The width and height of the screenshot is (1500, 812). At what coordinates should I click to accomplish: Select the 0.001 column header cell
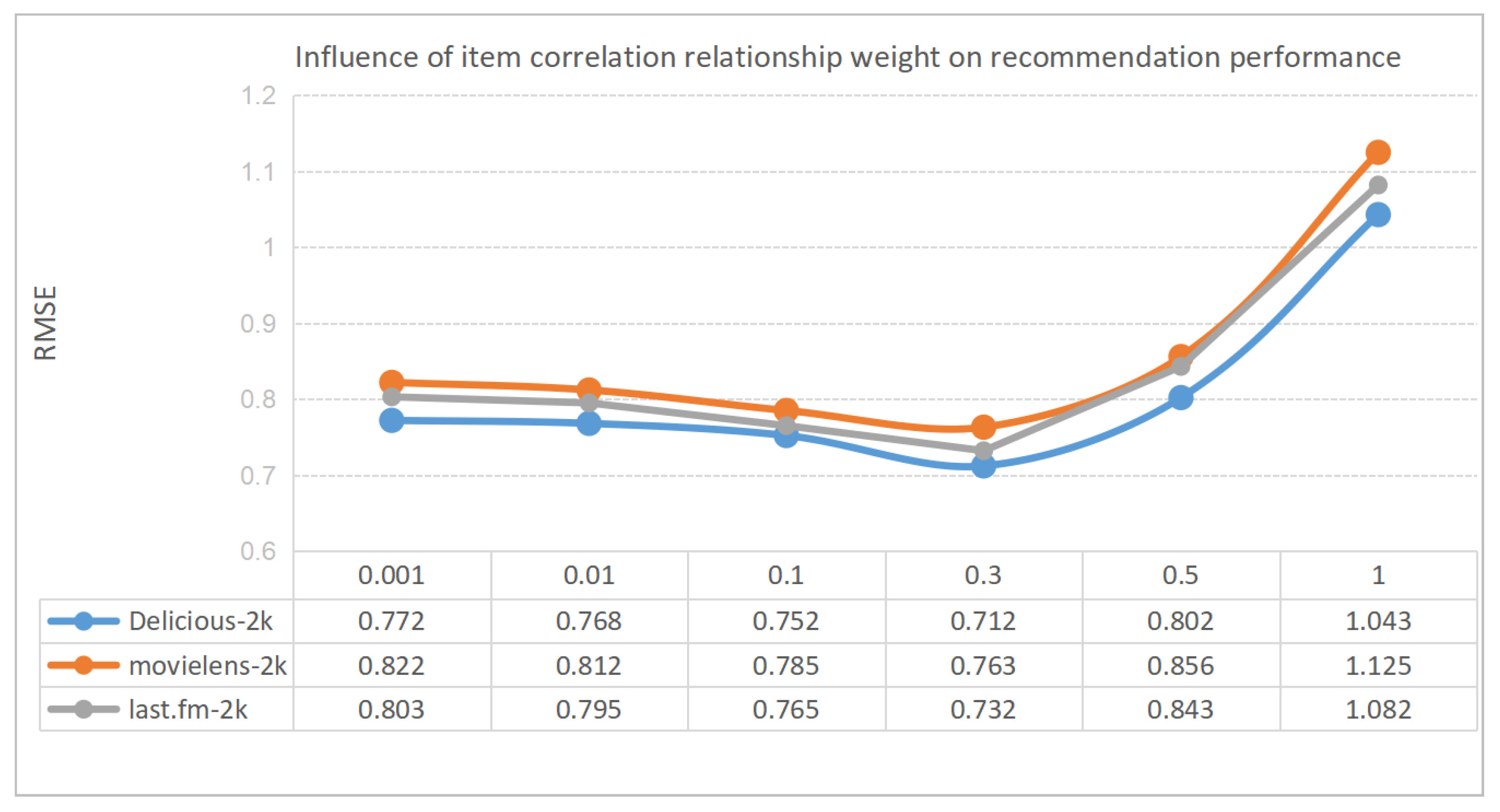[x=391, y=576]
